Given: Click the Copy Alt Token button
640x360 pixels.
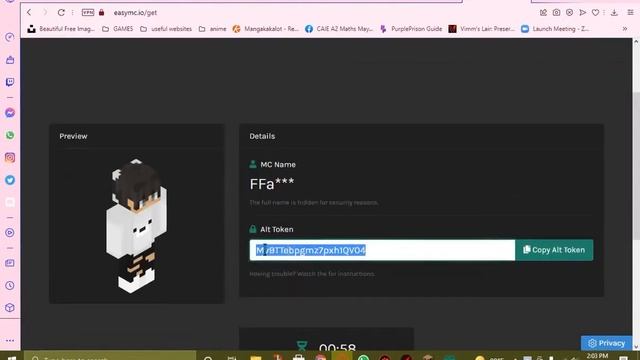Looking at the screenshot, I should click(554, 250).
